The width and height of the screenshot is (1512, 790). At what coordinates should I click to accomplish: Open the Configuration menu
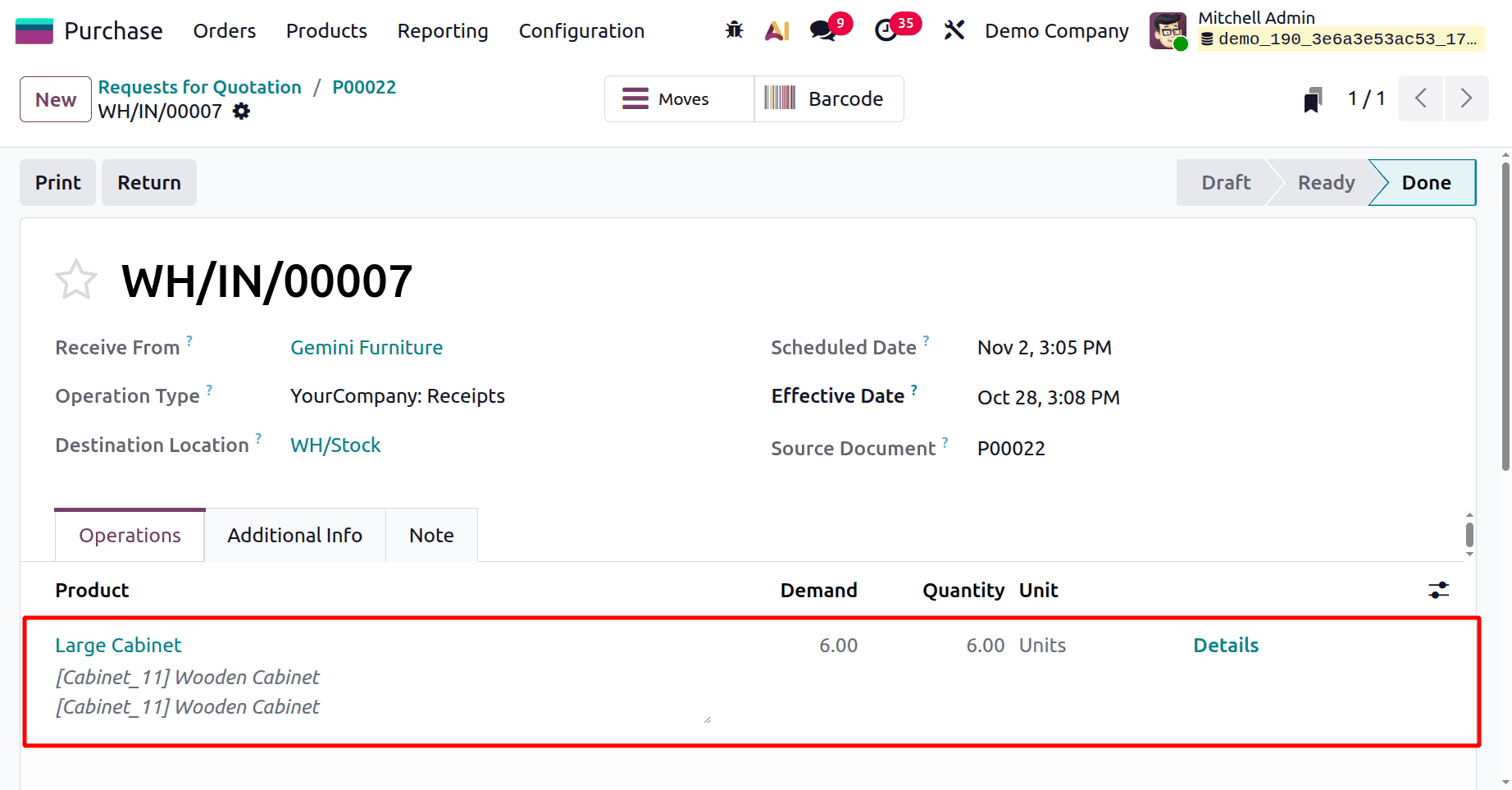(581, 30)
